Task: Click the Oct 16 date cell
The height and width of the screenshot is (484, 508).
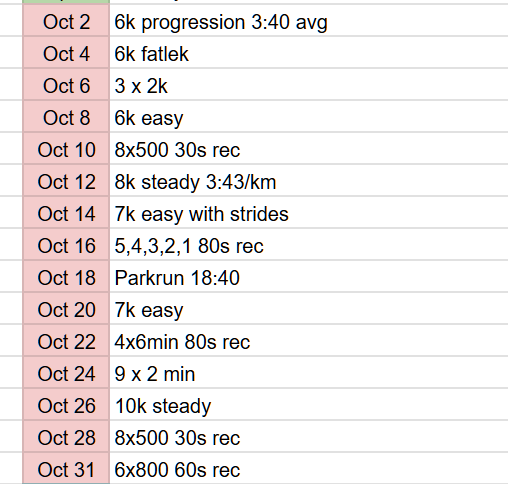Action: [66, 244]
